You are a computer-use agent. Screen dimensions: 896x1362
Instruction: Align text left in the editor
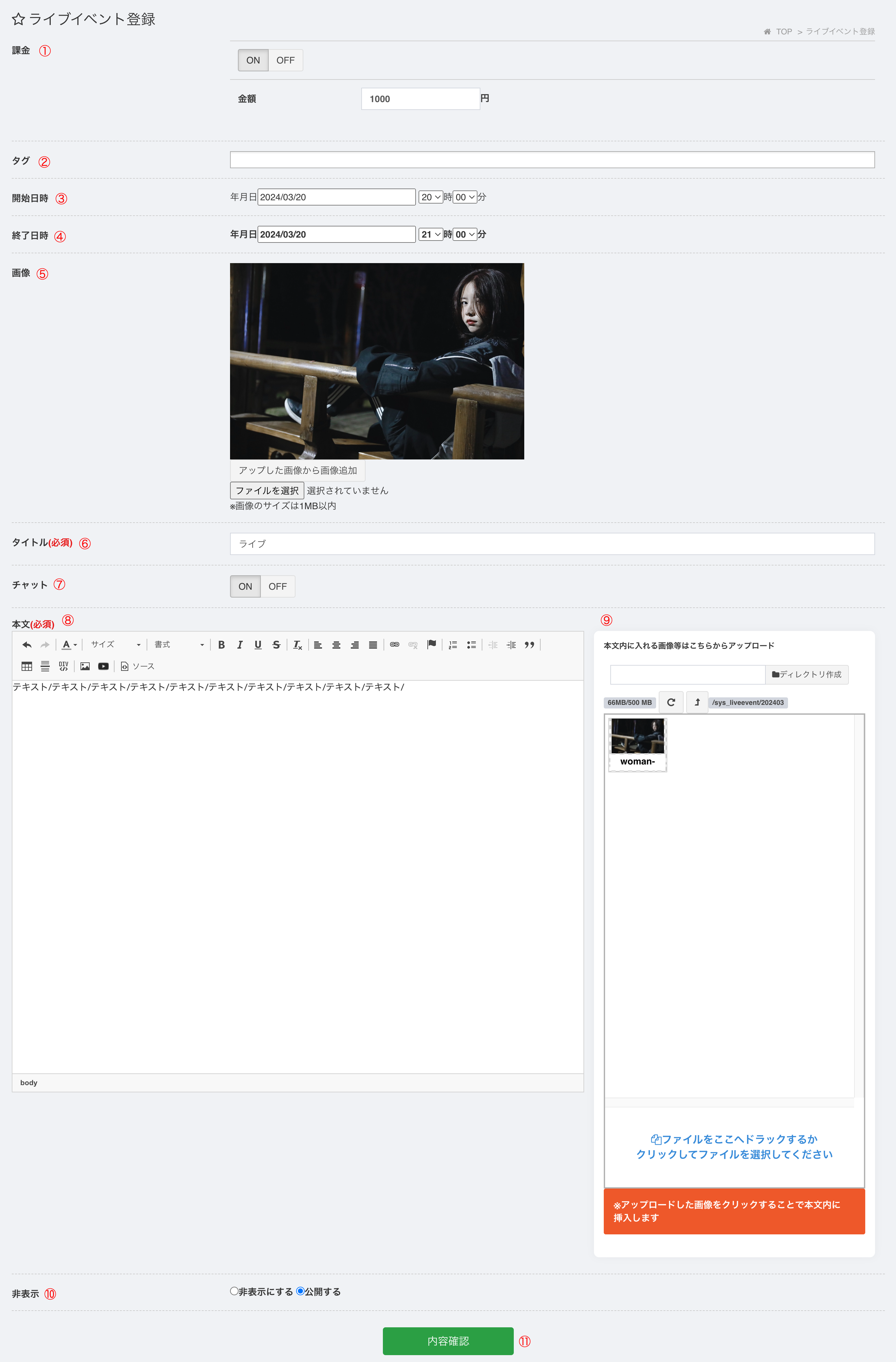click(318, 645)
